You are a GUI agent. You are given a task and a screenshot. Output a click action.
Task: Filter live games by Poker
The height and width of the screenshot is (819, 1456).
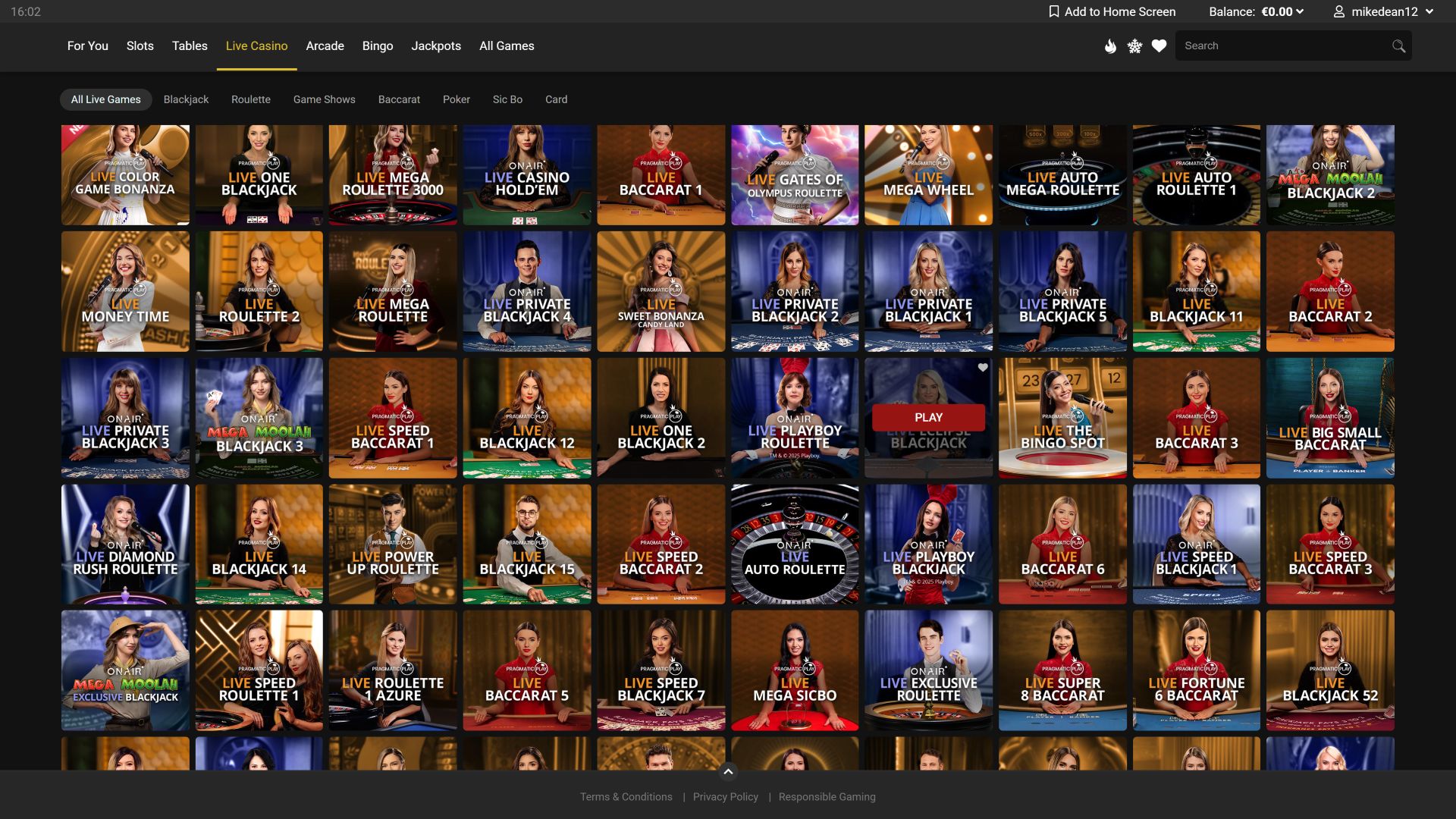[457, 99]
